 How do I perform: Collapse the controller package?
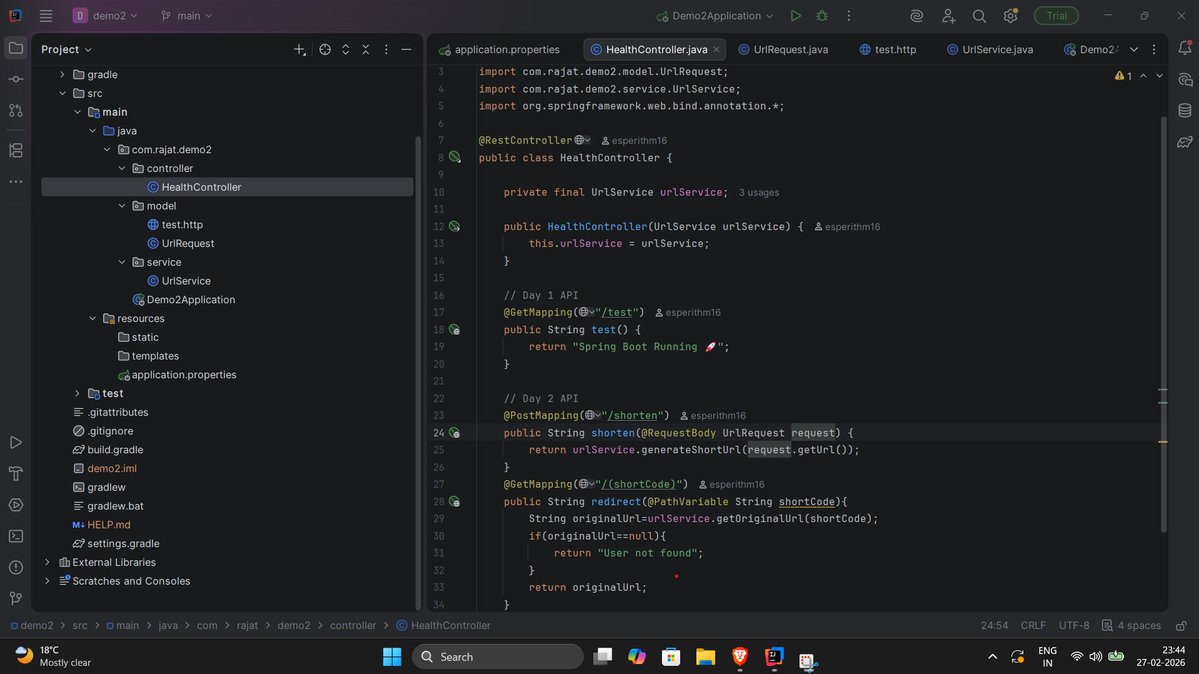point(122,168)
